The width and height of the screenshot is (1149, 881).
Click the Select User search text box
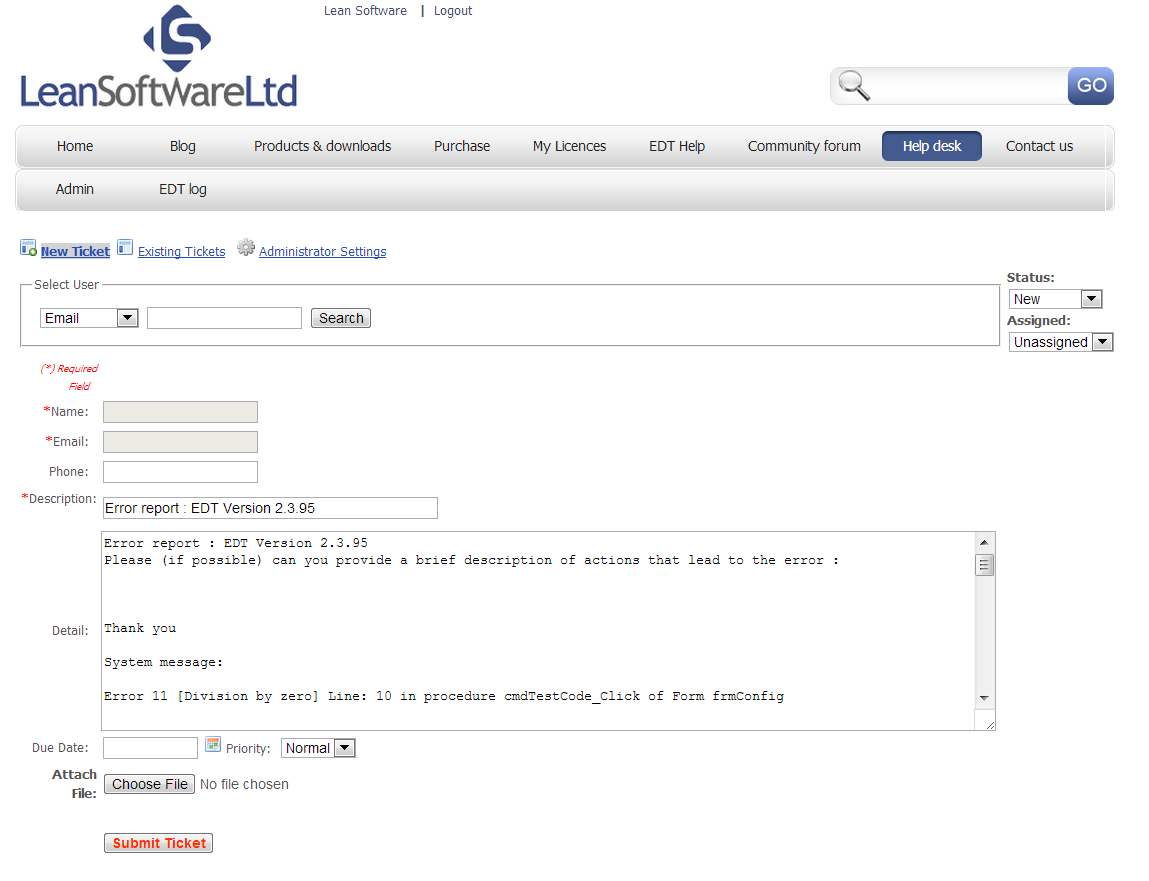224,318
